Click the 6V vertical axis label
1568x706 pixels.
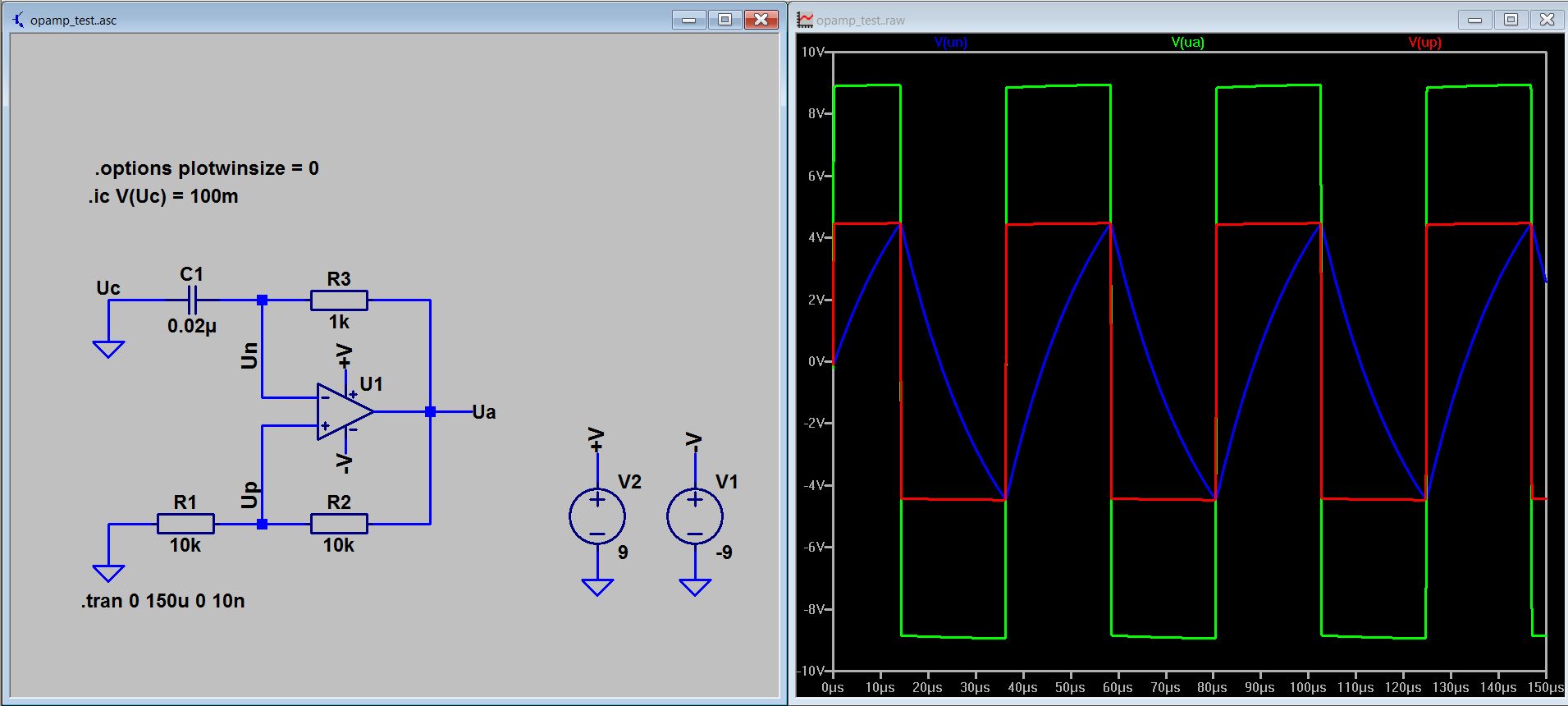click(x=816, y=176)
